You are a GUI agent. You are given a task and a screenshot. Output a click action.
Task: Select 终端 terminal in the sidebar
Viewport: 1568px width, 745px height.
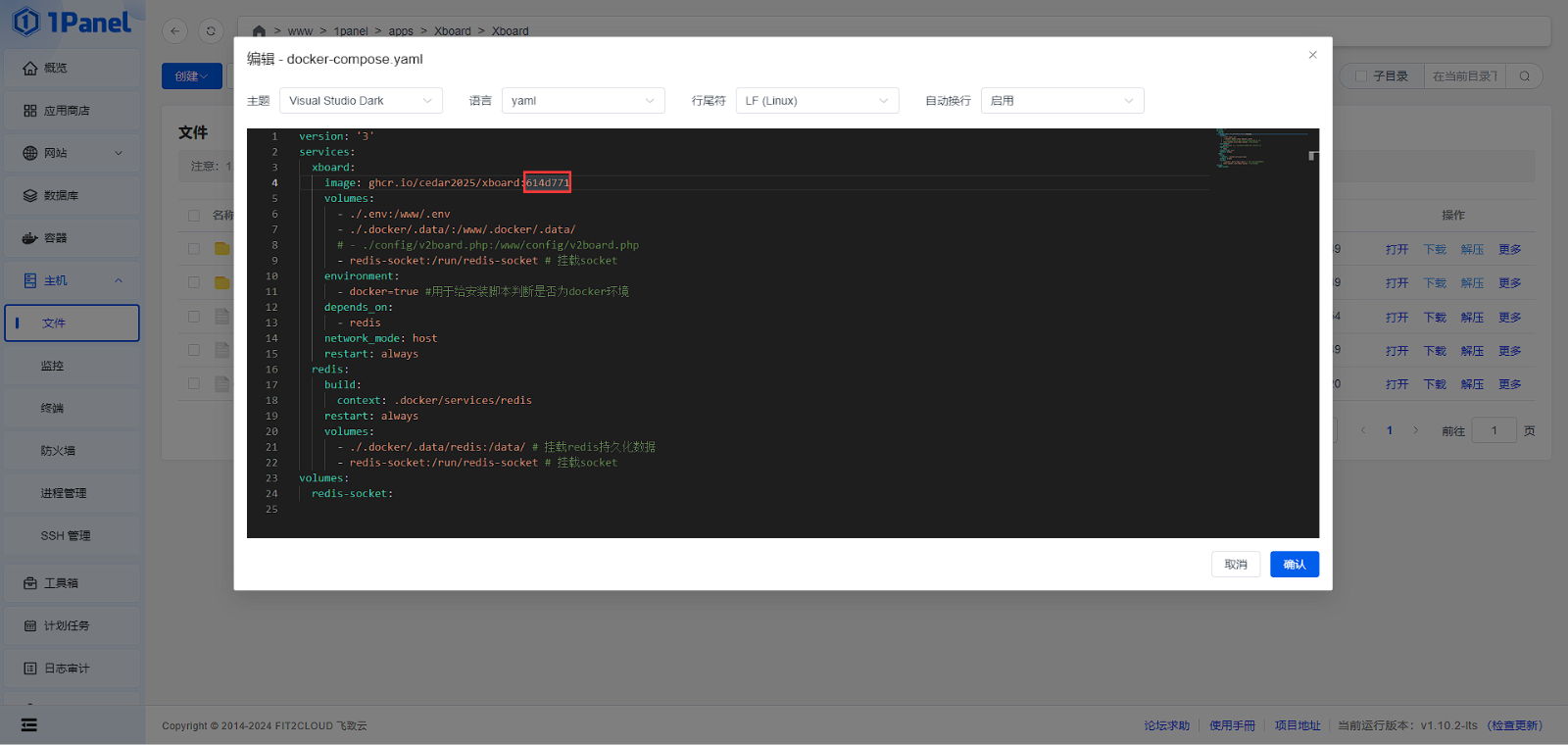tap(52, 409)
